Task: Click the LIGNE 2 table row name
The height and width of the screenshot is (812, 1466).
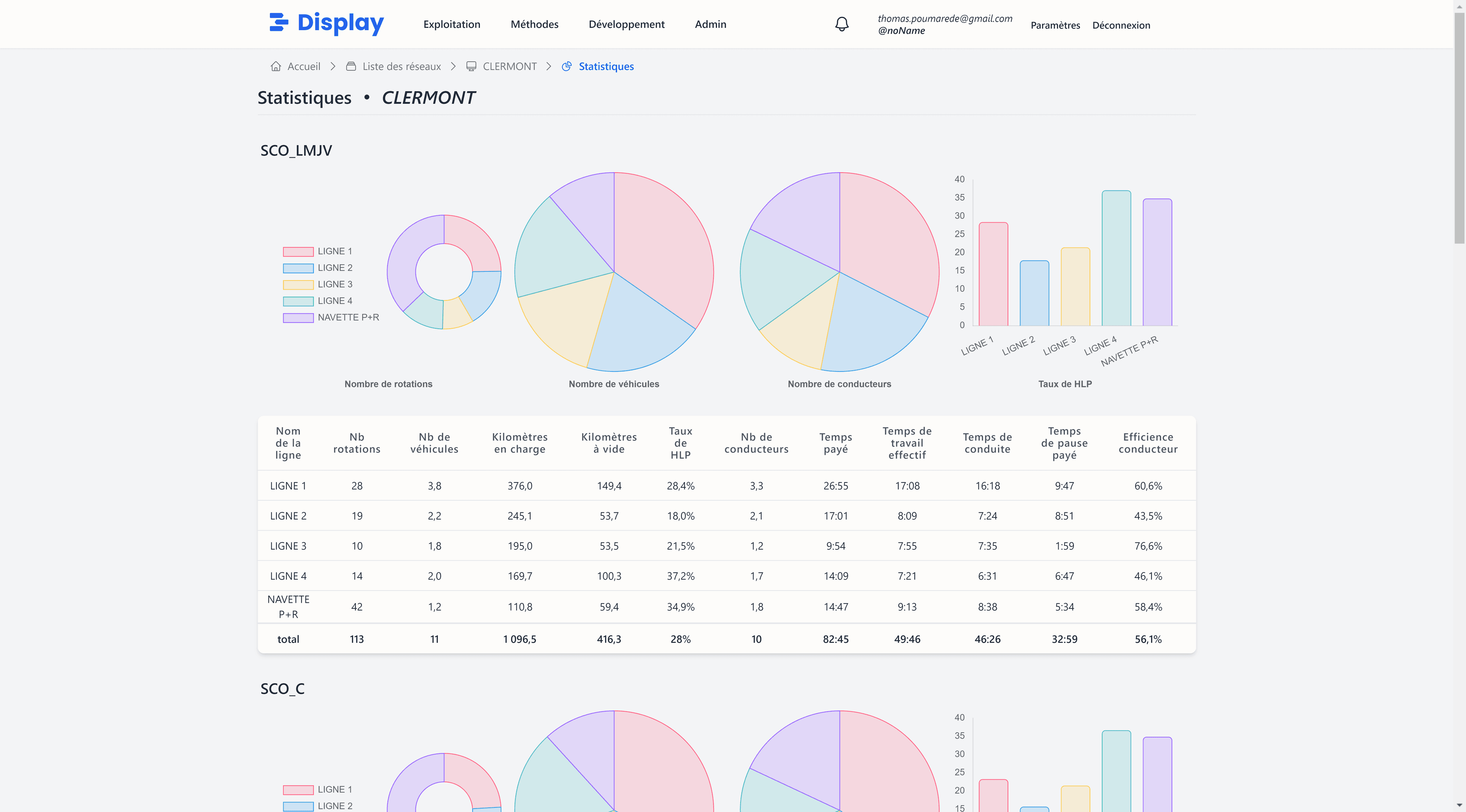Action: 288,515
